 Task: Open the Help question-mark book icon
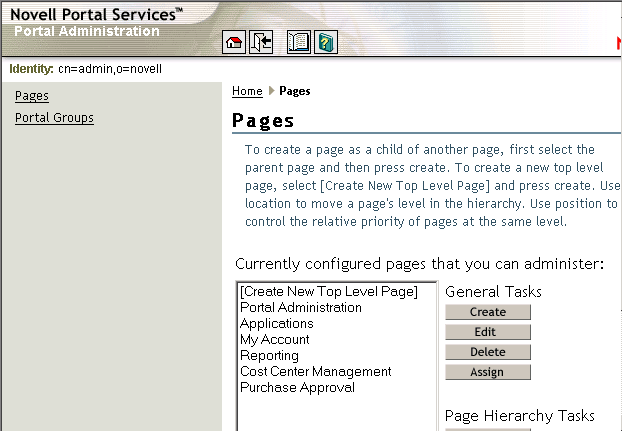pos(326,42)
